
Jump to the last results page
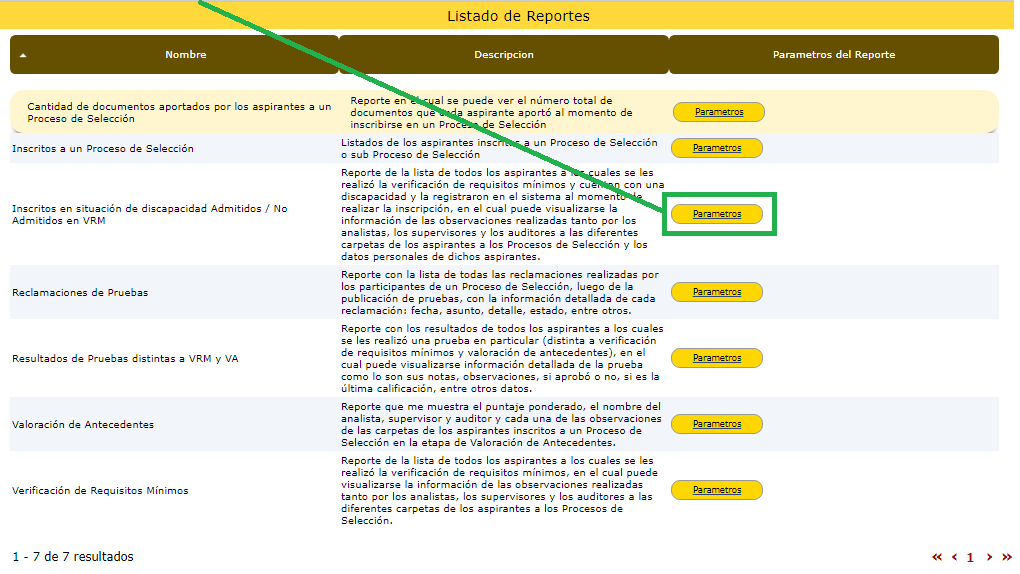[1006, 557]
